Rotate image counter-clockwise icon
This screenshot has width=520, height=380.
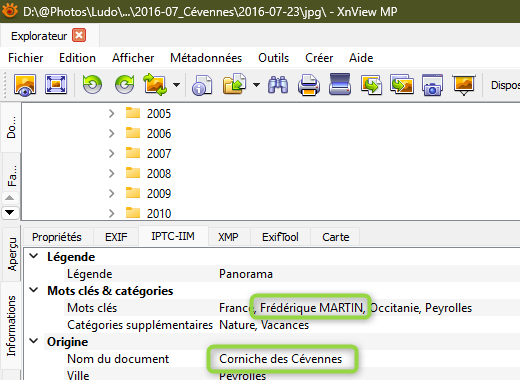(92, 85)
